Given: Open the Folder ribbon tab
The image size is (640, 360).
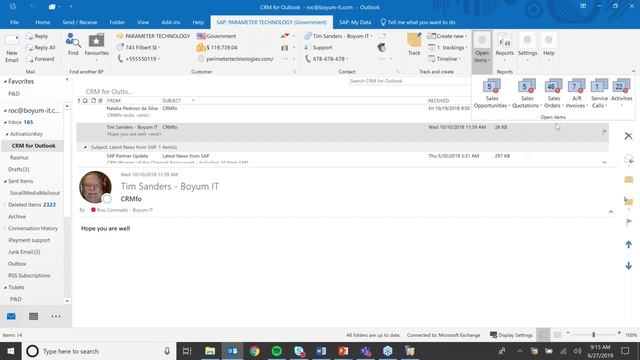Looking at the screenshot, I should click(117, 22).
